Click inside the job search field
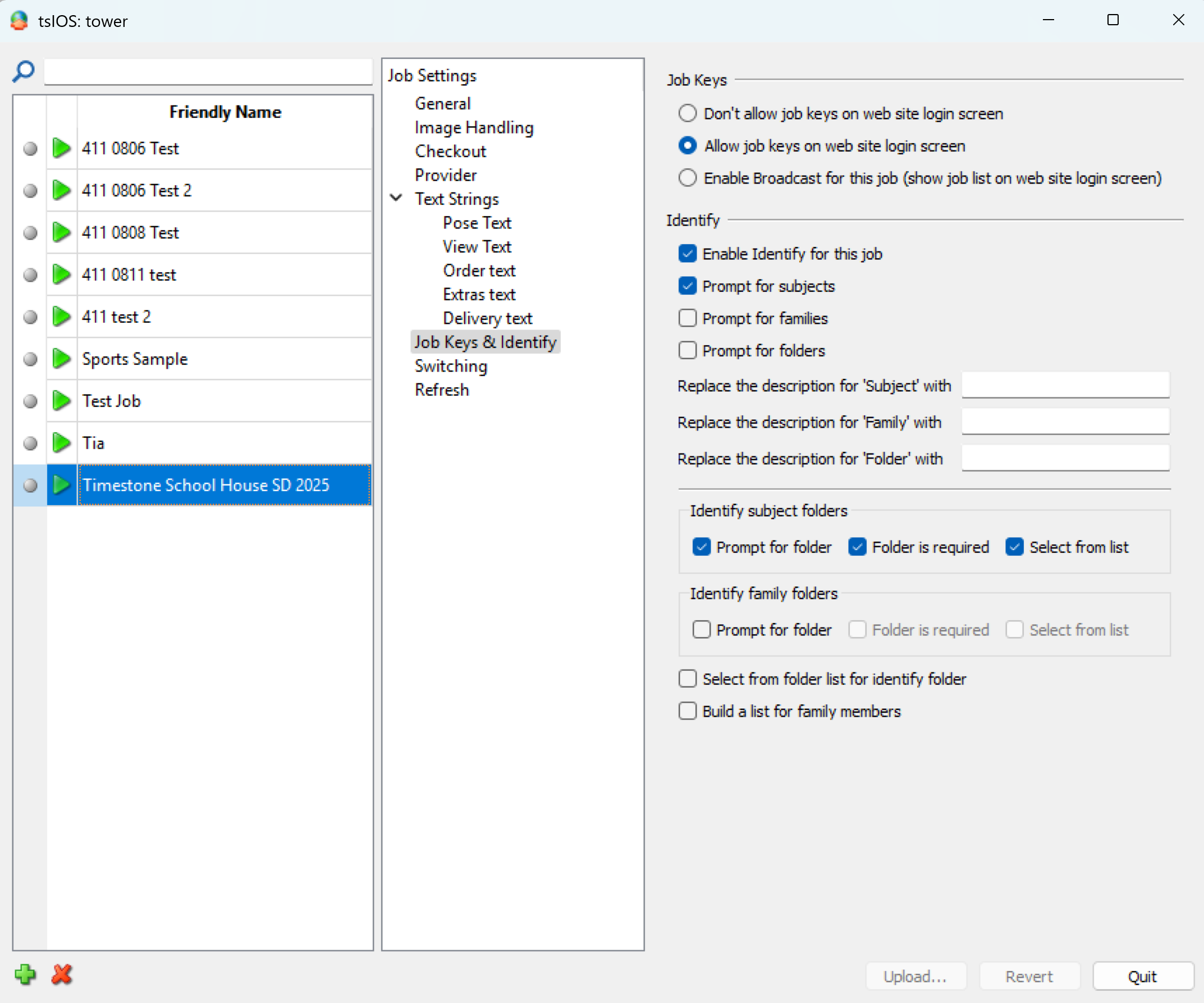The image size is (1204, 1003). pyautogui.click(x=208, y=71)
